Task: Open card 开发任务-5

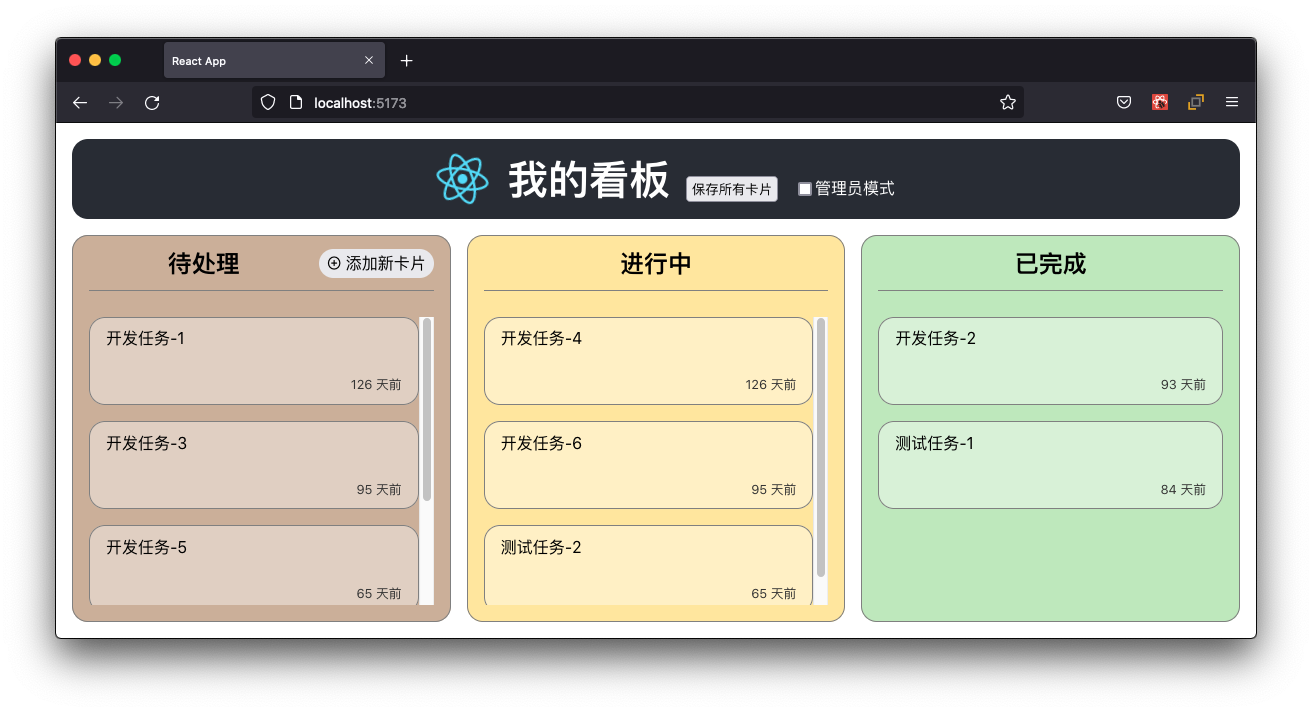Action: tap(254, 566)
